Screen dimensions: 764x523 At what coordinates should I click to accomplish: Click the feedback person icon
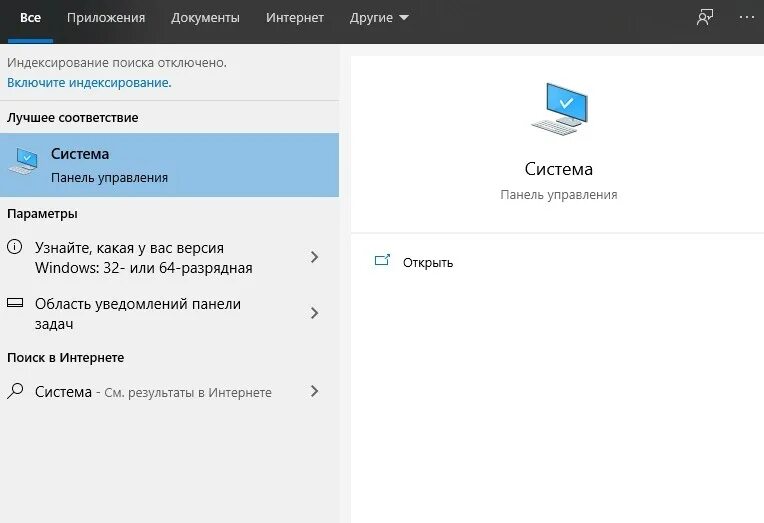point(705,18)
